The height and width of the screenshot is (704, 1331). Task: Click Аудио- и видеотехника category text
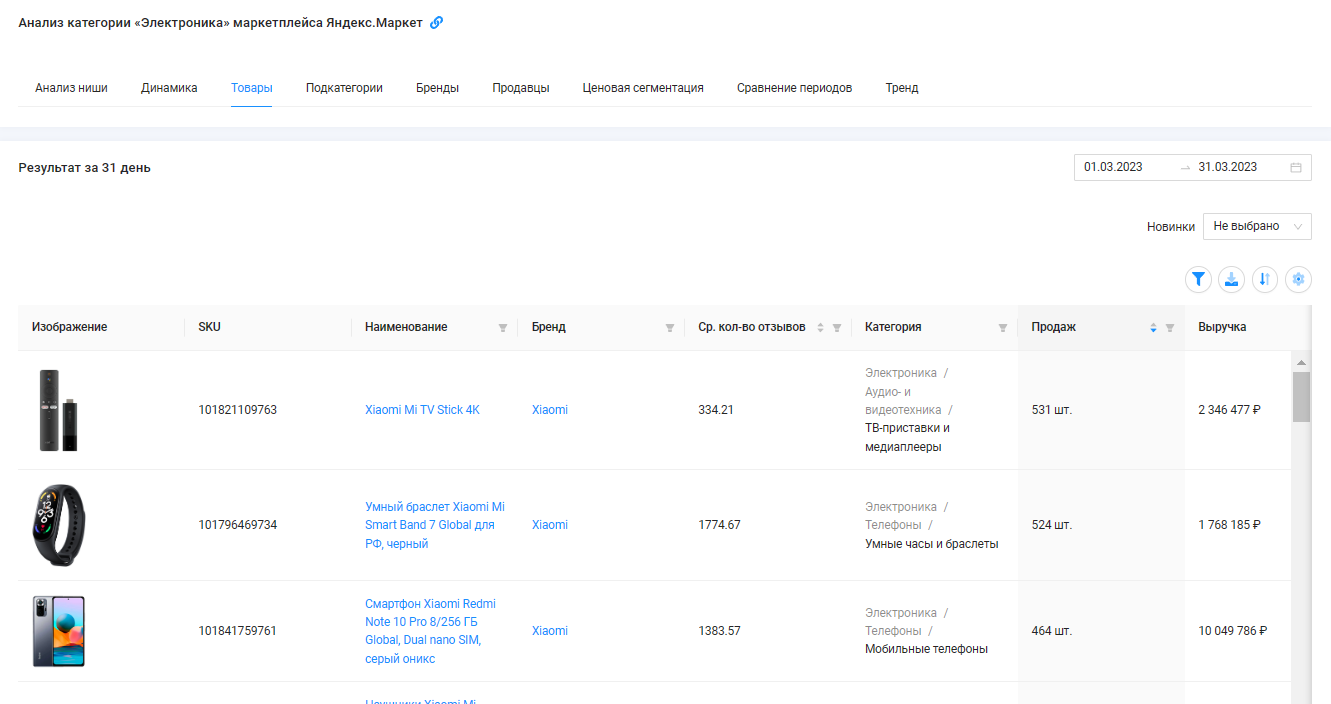click(x=903, y=401)
